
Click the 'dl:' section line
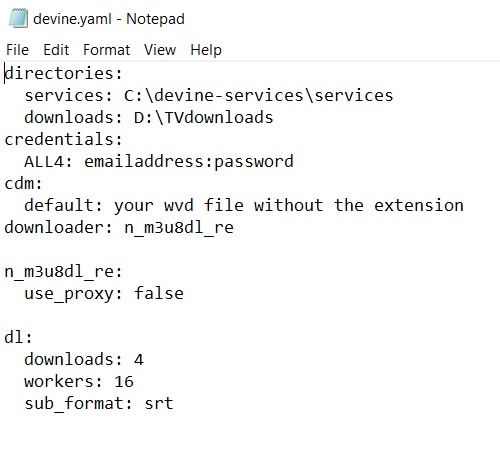point(18,338)
